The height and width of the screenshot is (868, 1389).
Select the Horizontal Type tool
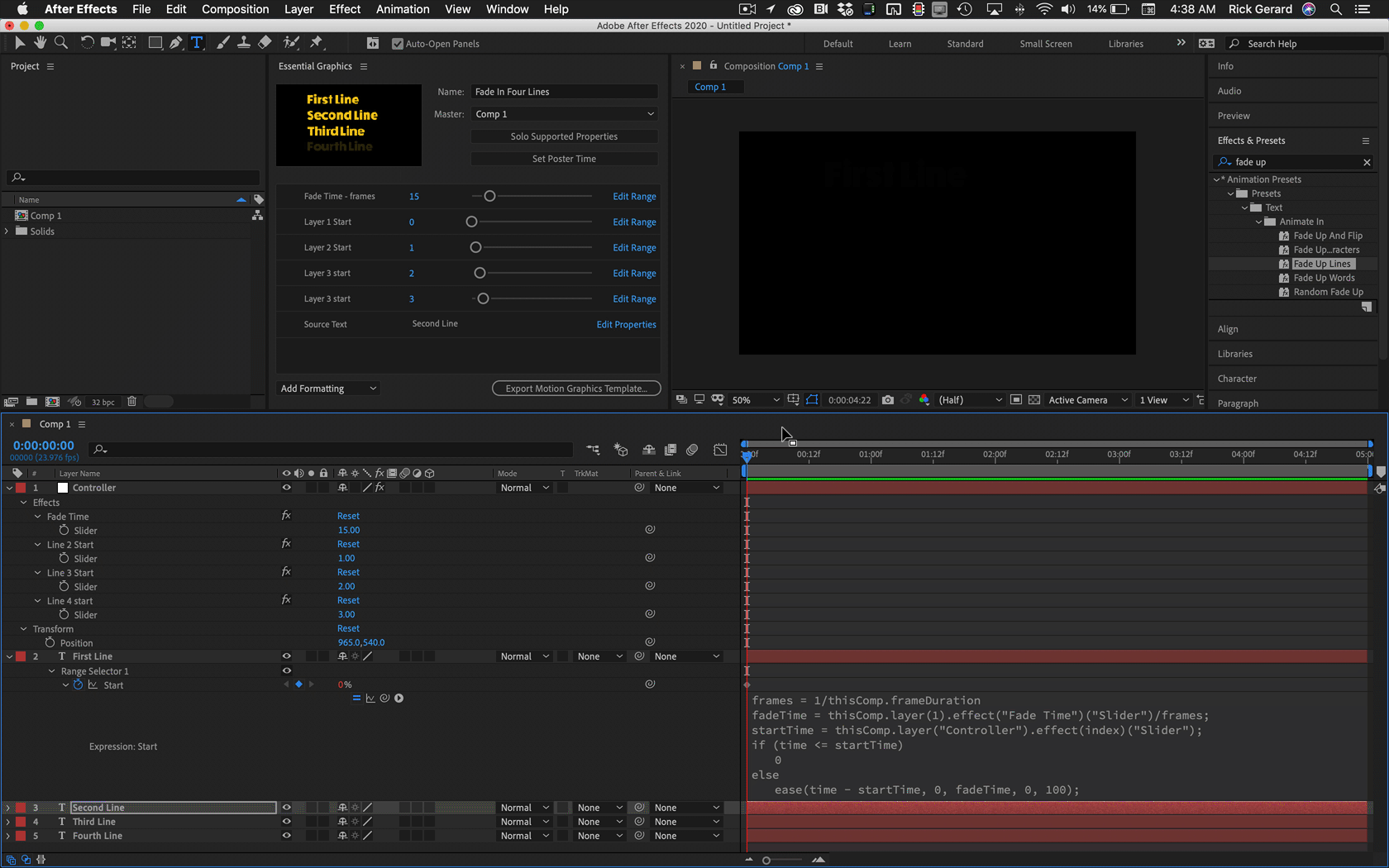(197, 43)
